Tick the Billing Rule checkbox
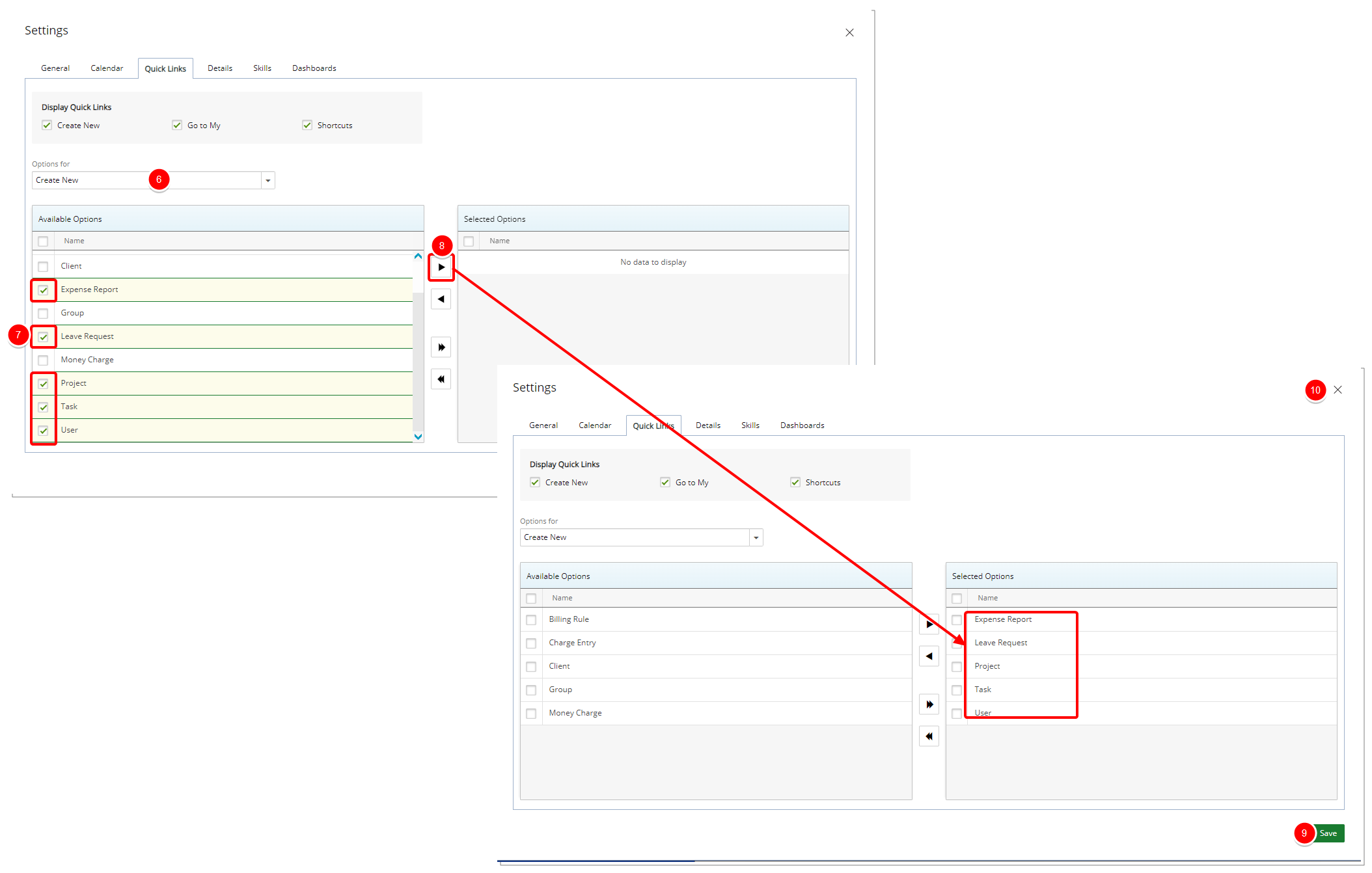This screenshot has width=1372, height=873. pyautogui.click(x=531, y=620)
